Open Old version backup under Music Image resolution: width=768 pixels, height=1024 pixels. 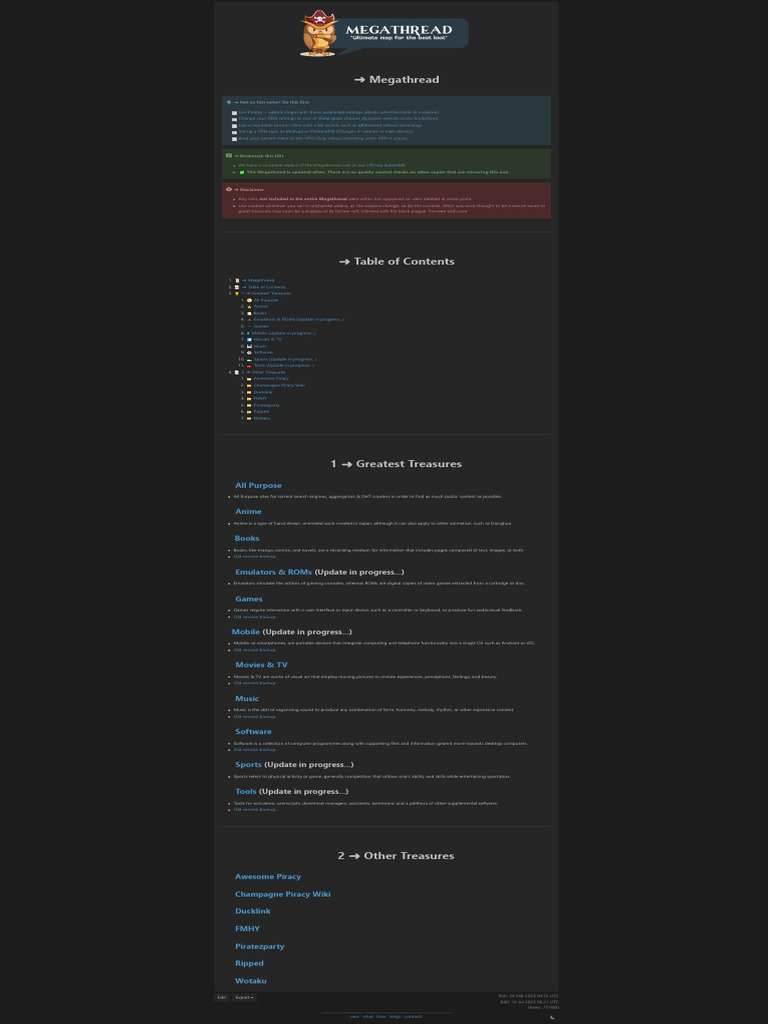tap(255, 716)
